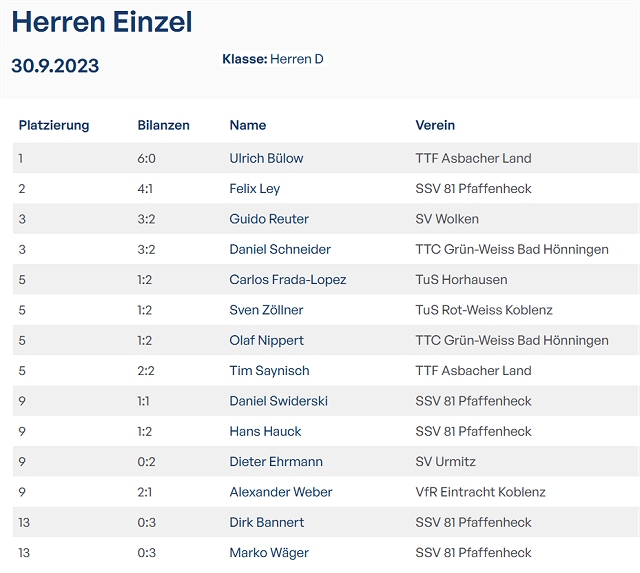The height and width of the screenshot is (573, 640).
Task: Open Daniel Swiderski's profile link
Action: click(278, 401)
